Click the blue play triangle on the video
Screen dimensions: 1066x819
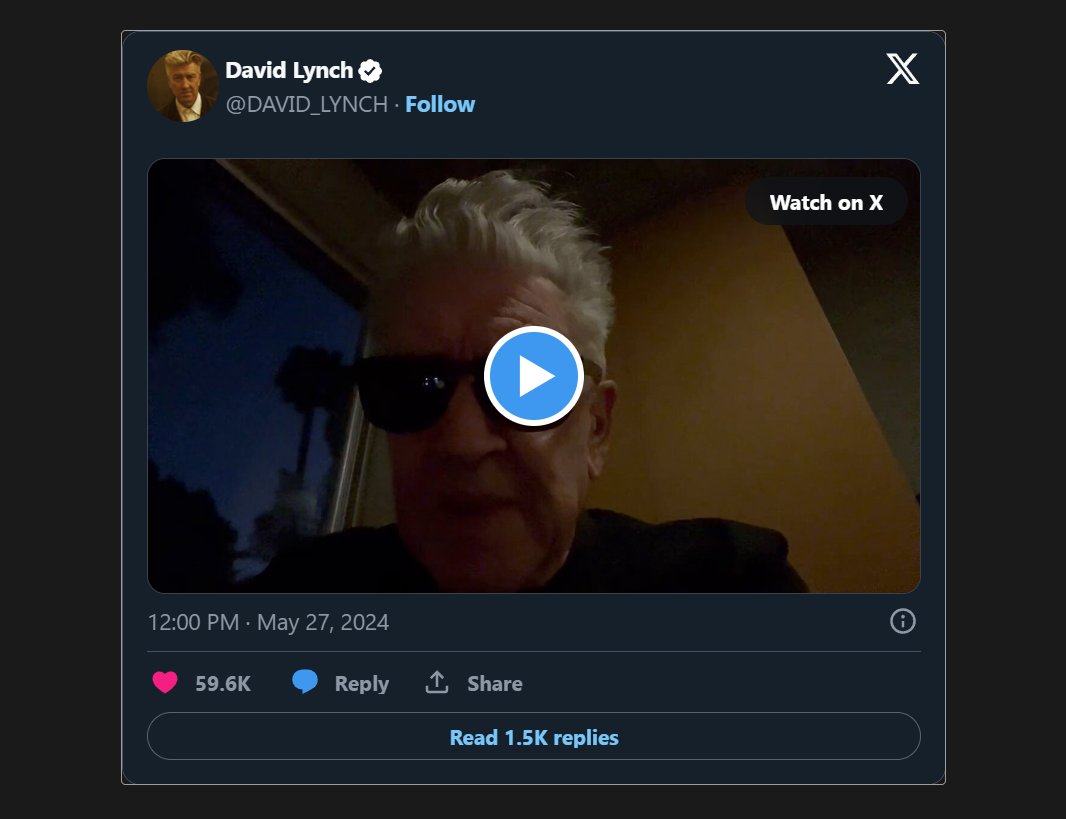[x=534, y=375]
